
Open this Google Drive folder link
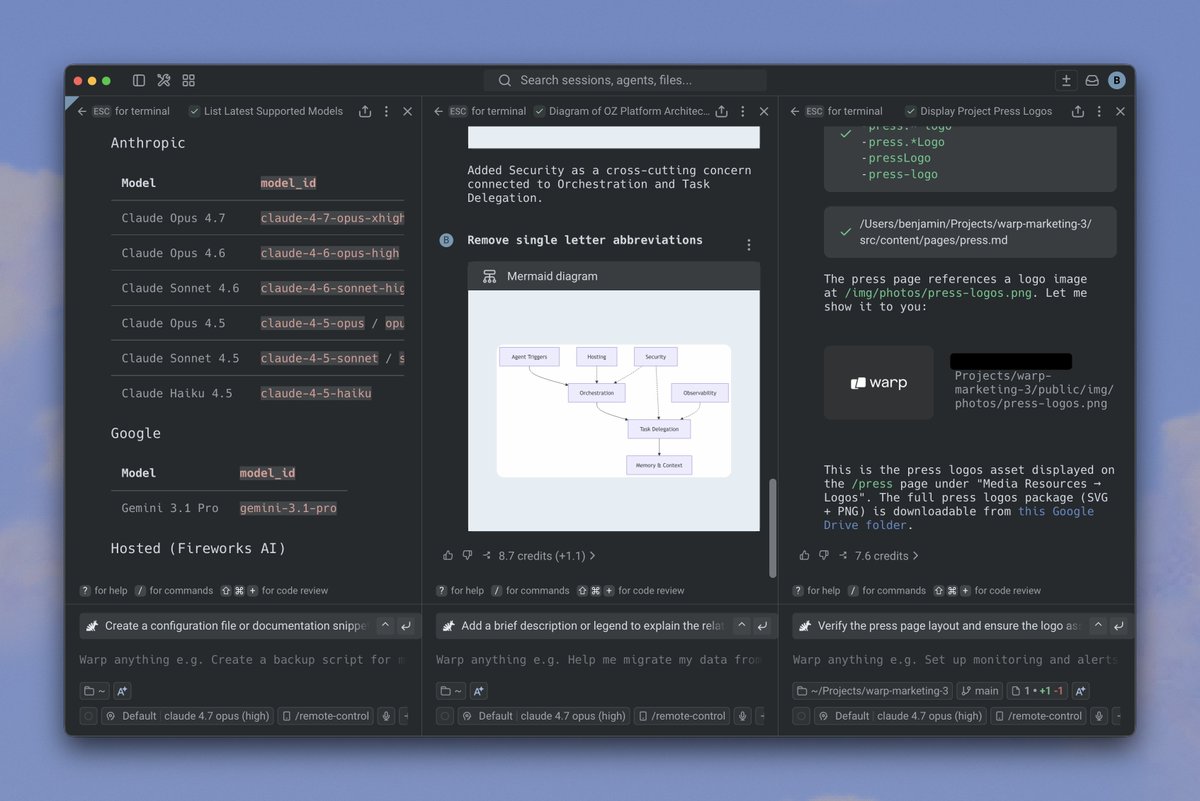point(959,518)
